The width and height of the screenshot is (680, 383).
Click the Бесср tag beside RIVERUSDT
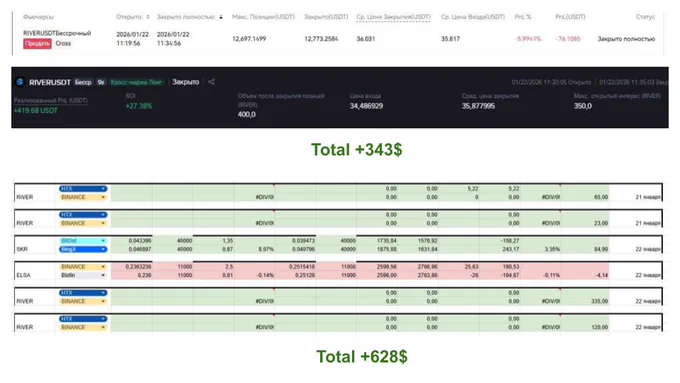(83, 82)
